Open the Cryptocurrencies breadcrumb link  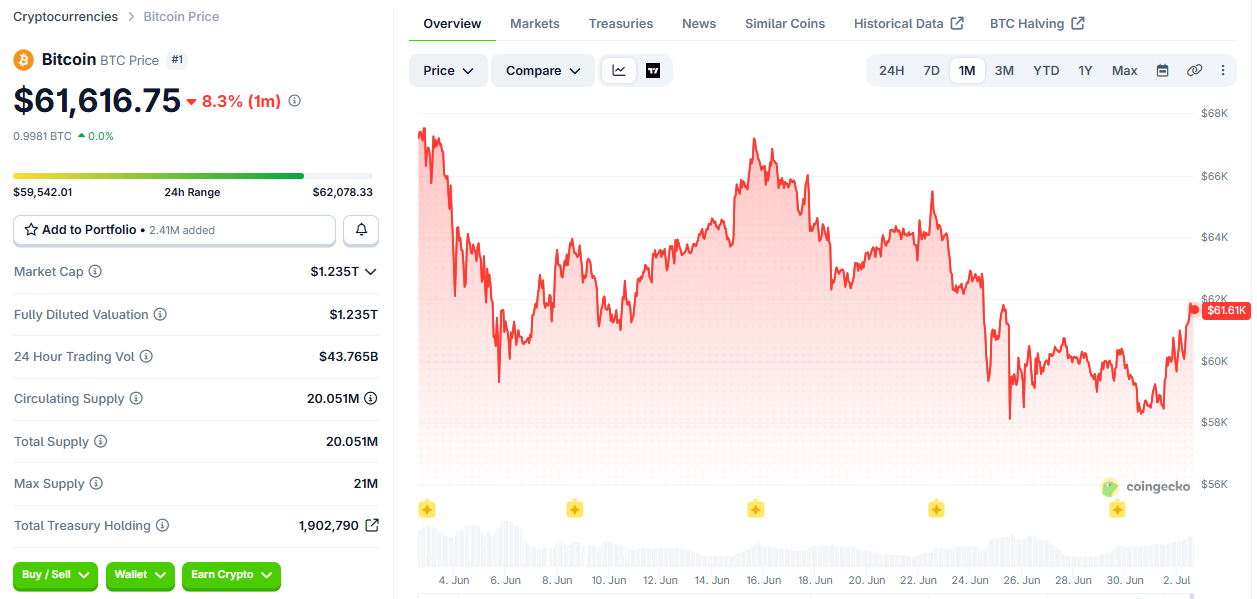65,17
